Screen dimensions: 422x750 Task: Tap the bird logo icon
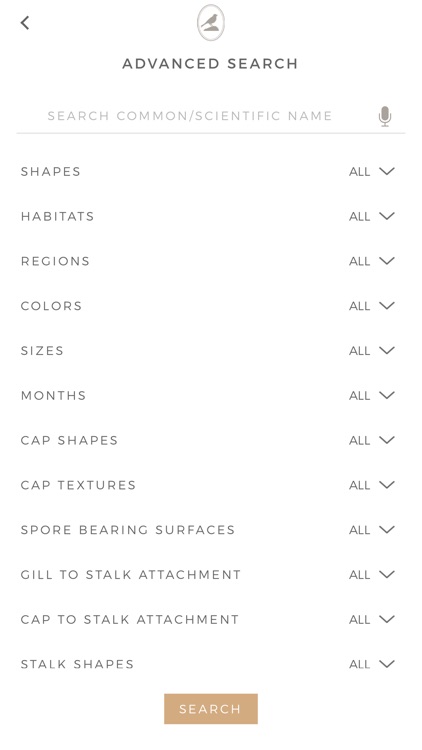click(x=211, y=22)
